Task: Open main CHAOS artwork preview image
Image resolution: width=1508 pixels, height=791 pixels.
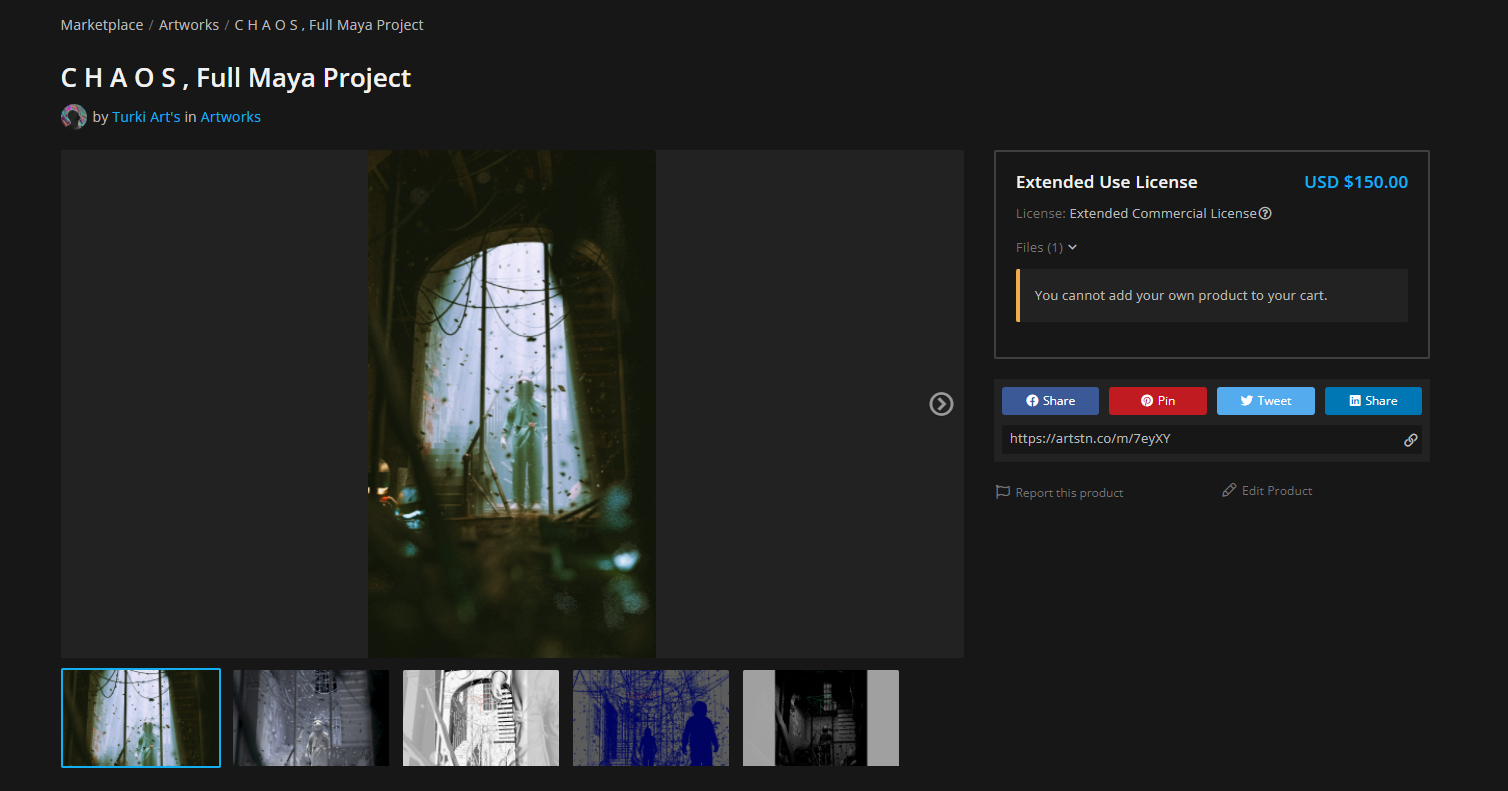Action: point(512,404)
